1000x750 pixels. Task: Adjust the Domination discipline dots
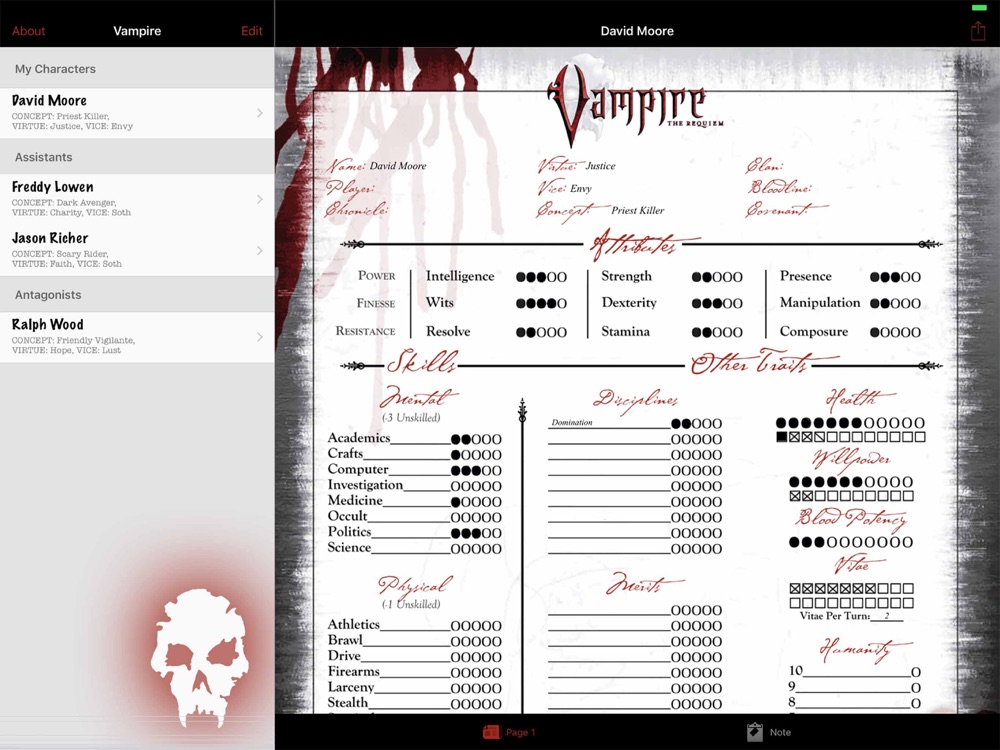point(696,423)
